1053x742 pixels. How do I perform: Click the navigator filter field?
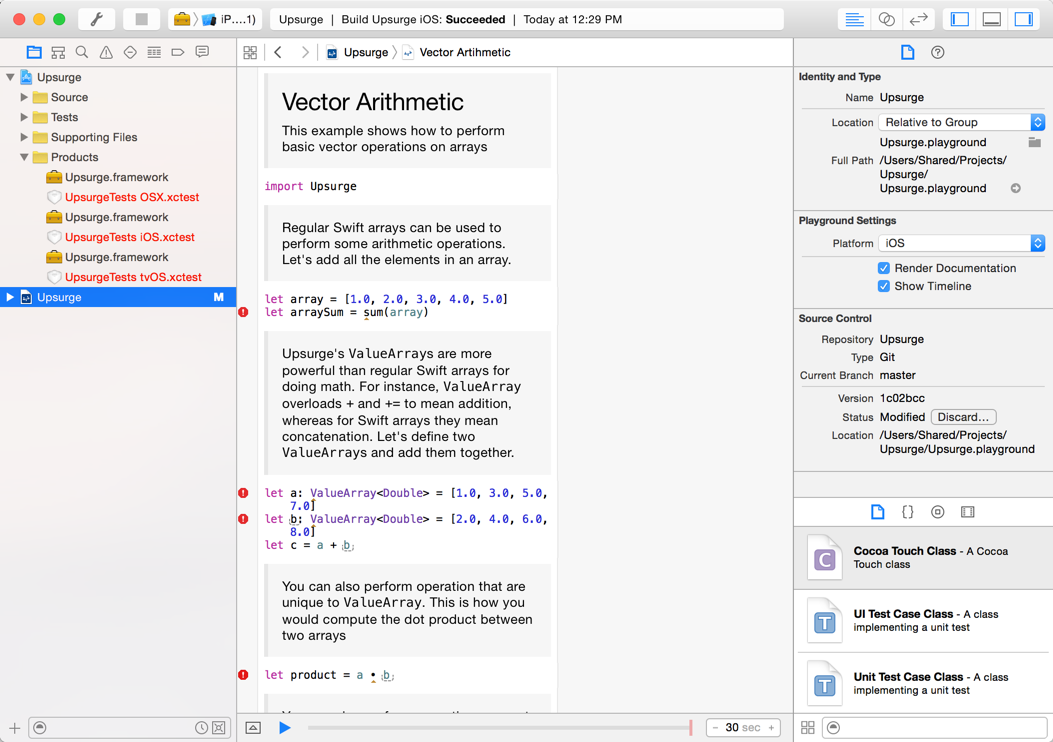pyautogui.click(x=129, y=727)
